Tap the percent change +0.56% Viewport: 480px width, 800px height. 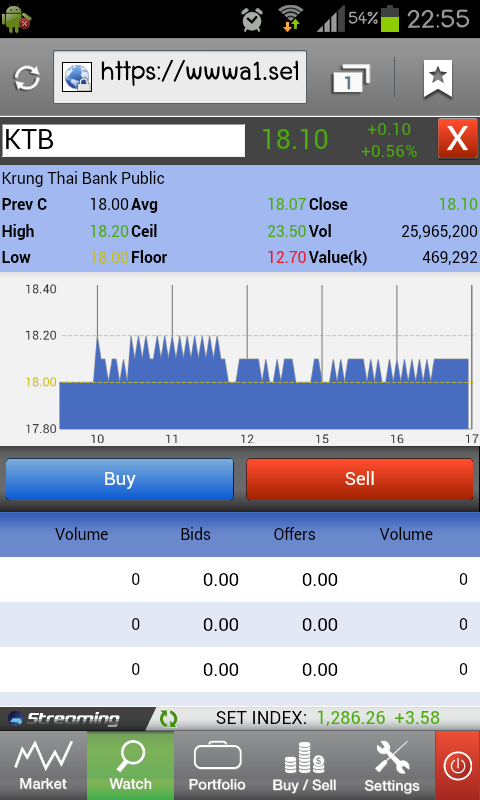point(389,152)
